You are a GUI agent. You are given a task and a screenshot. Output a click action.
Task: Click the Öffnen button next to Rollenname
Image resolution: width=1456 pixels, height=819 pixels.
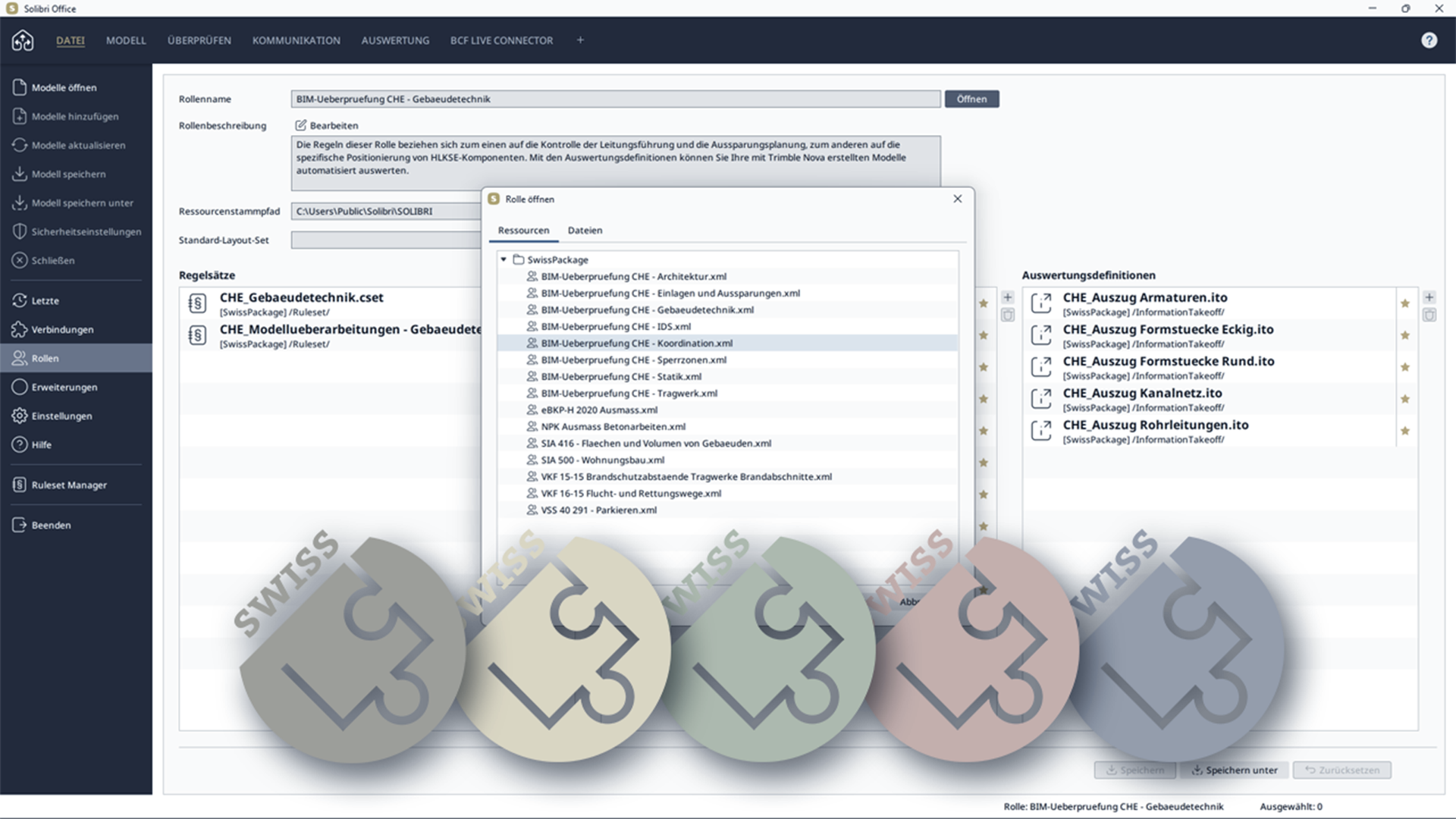pos(971,99)
